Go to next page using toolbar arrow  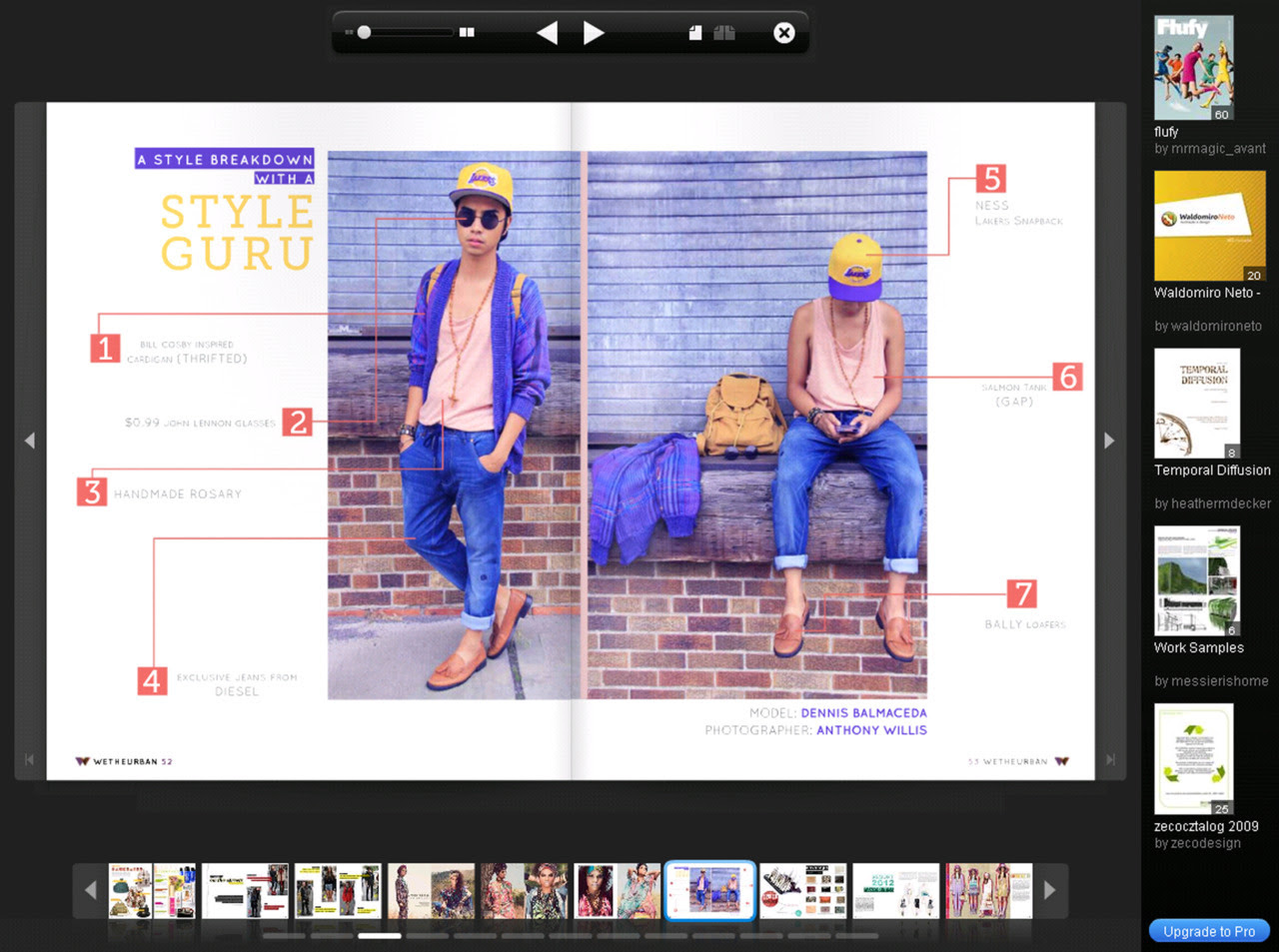click(594, 33)
